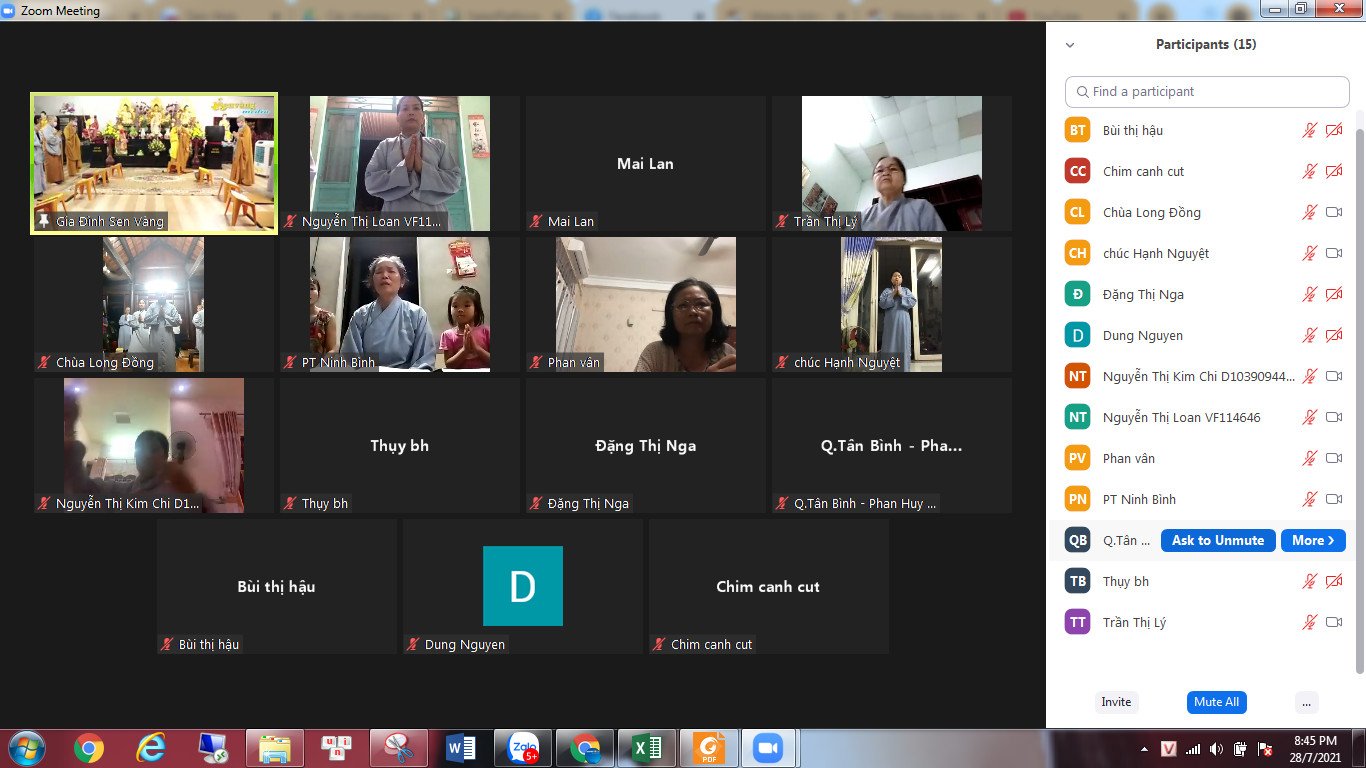Collapse the Participants panel chevron
Screen dimensions: 1366x768
(1070, 45)
